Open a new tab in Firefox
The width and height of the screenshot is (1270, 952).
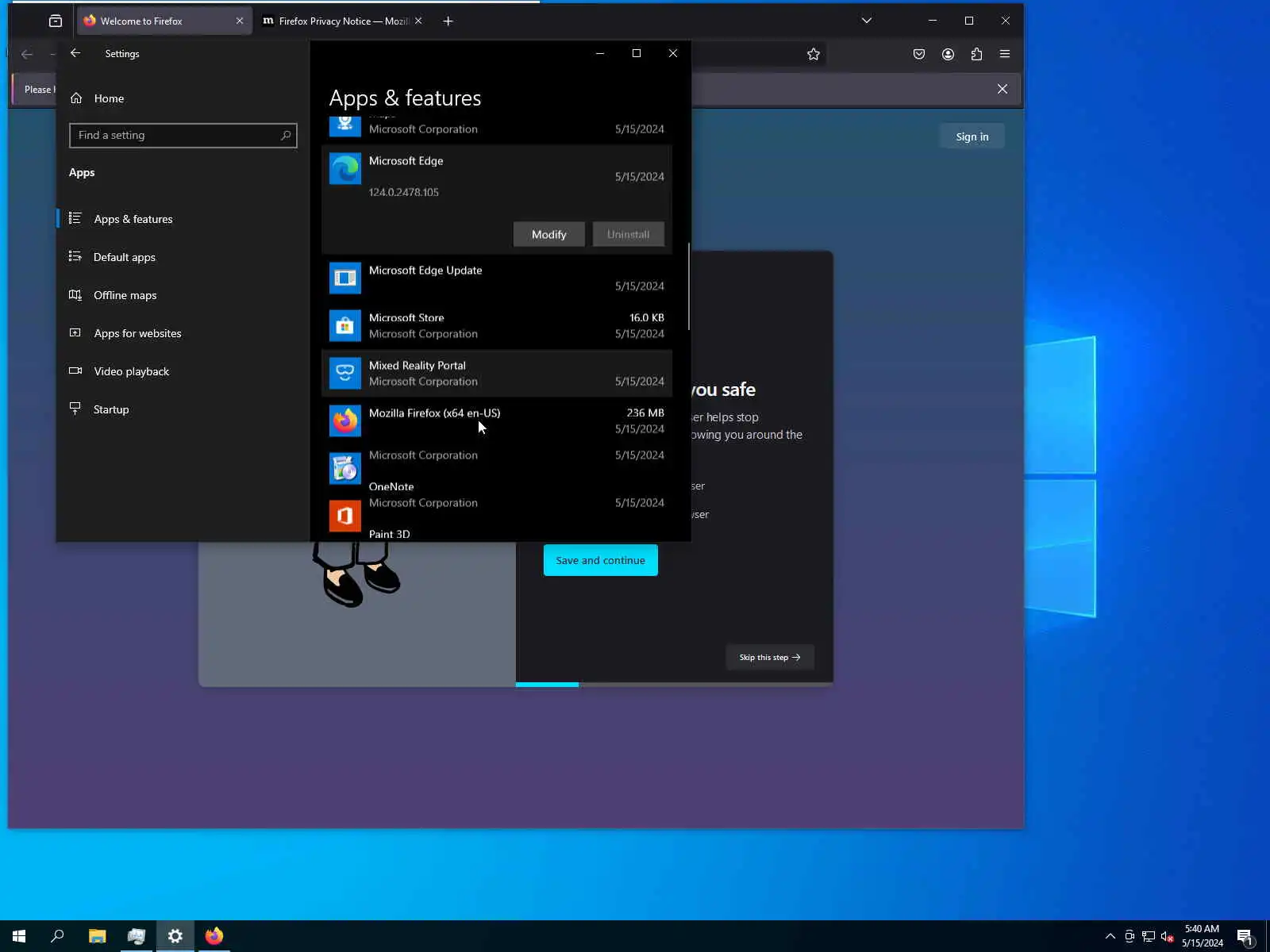pos(448,21)
